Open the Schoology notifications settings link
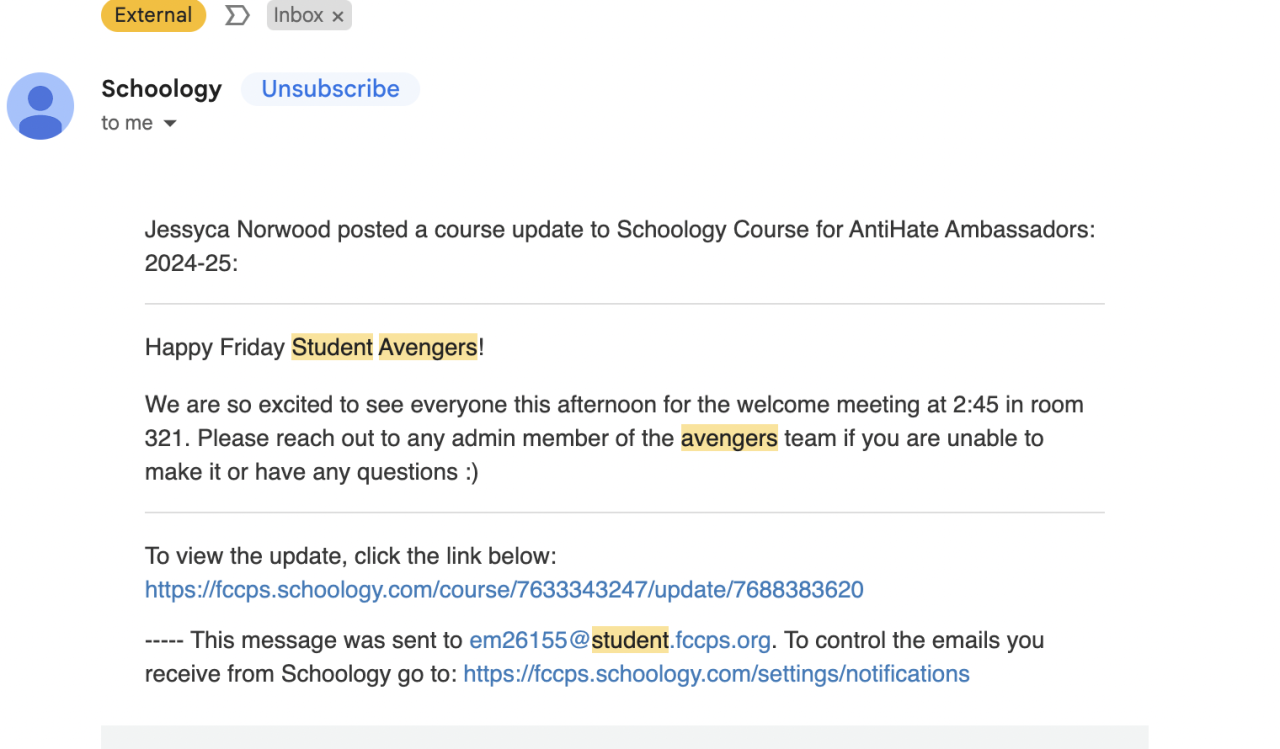 716,674
